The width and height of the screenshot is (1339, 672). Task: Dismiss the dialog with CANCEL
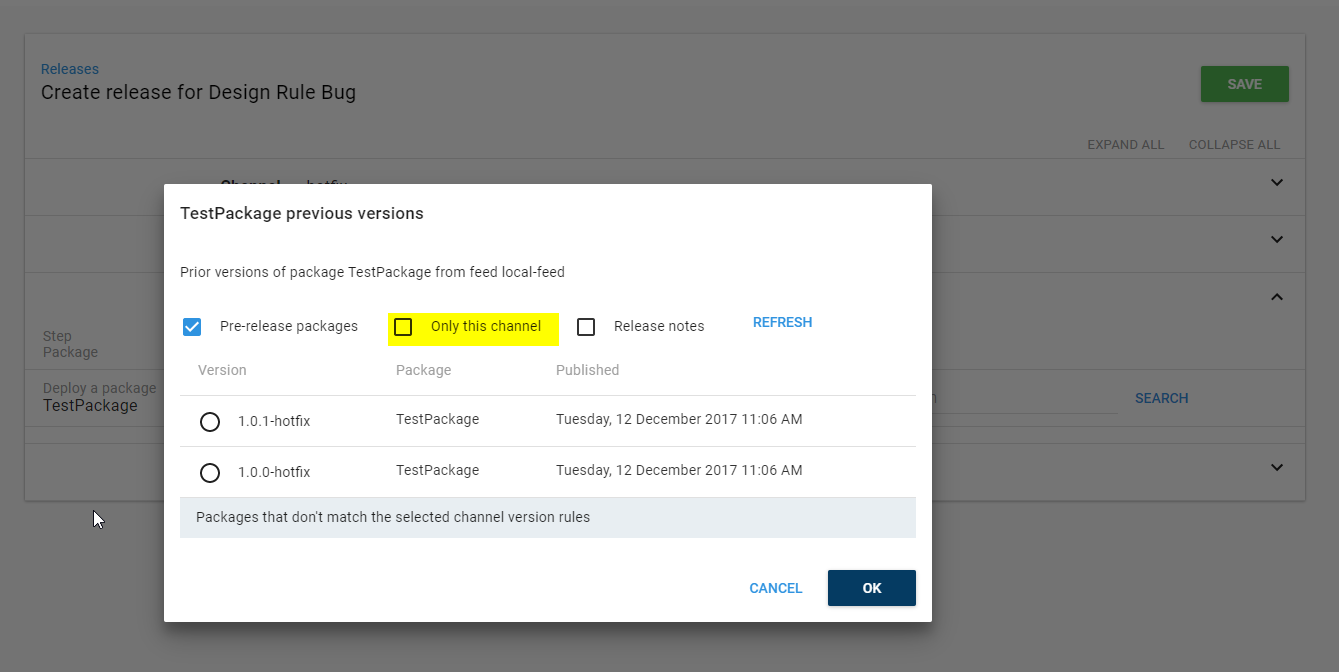pyautogui.click(x=775, y=588)
